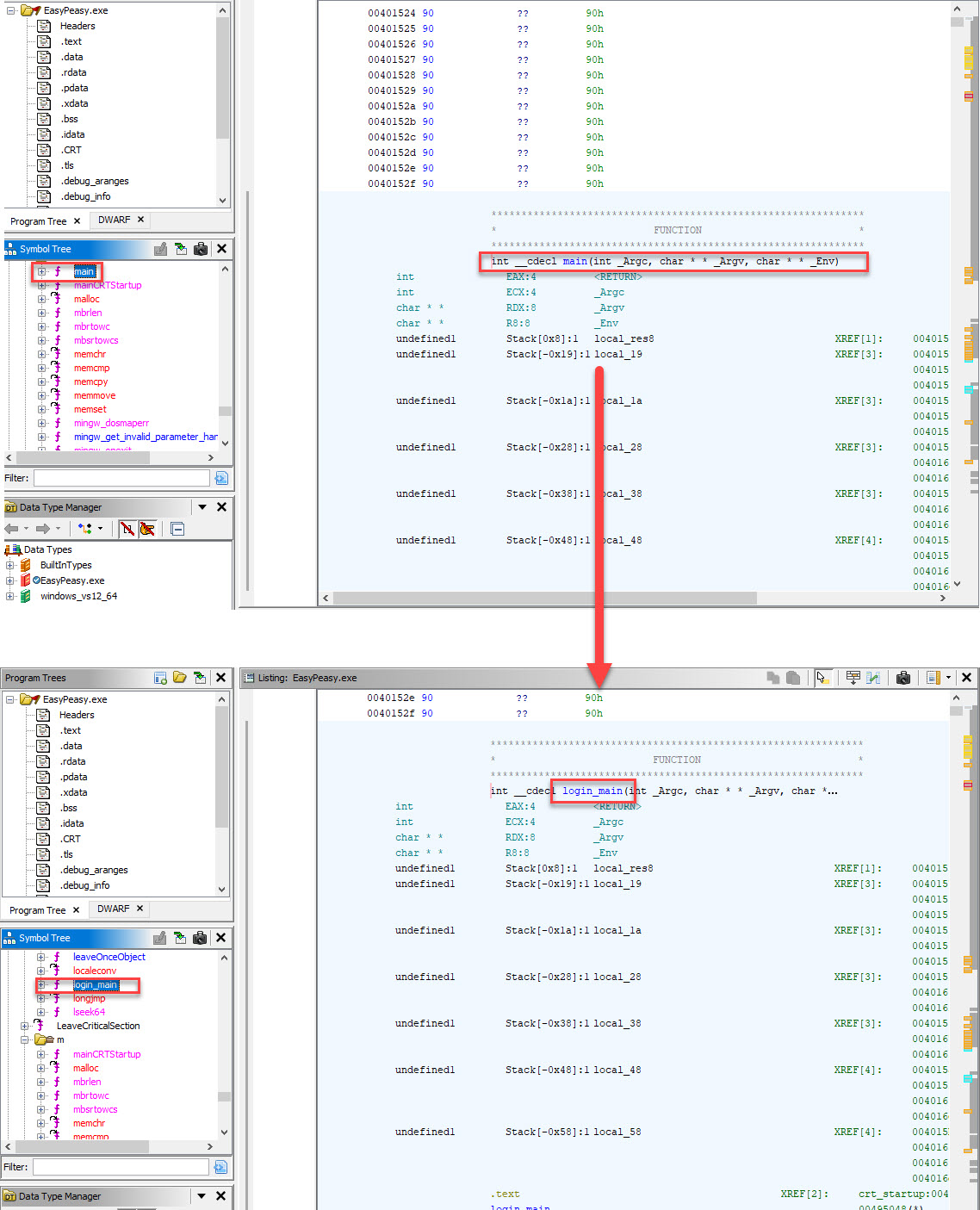Screen dimensions: 980x1210
Task: Click the Data Type Manager back arrow
Action: click(11, 529)
